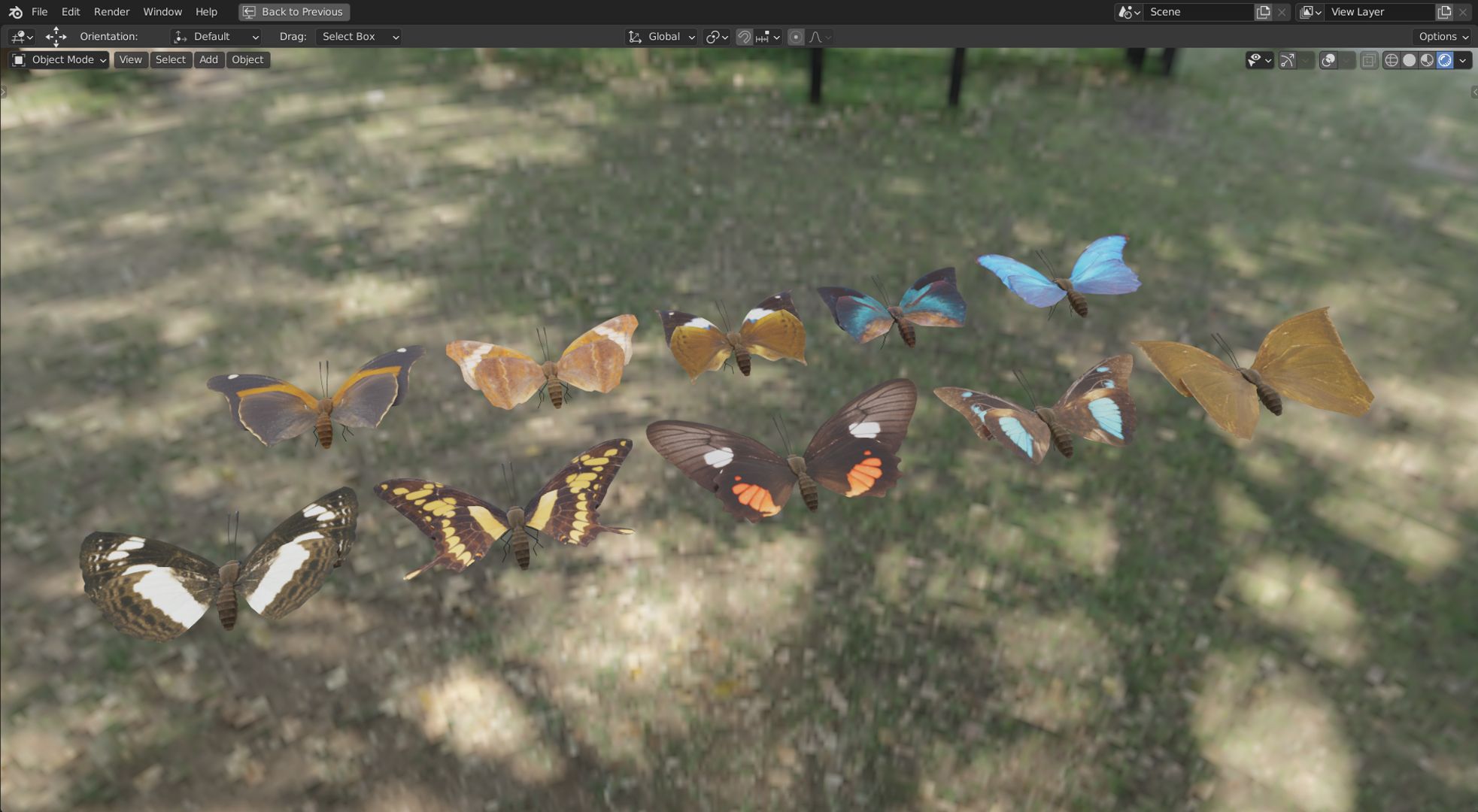The image size is (1478, 812).
Task: Open the Add menu in viewport header
Action: tap(208, 60)
